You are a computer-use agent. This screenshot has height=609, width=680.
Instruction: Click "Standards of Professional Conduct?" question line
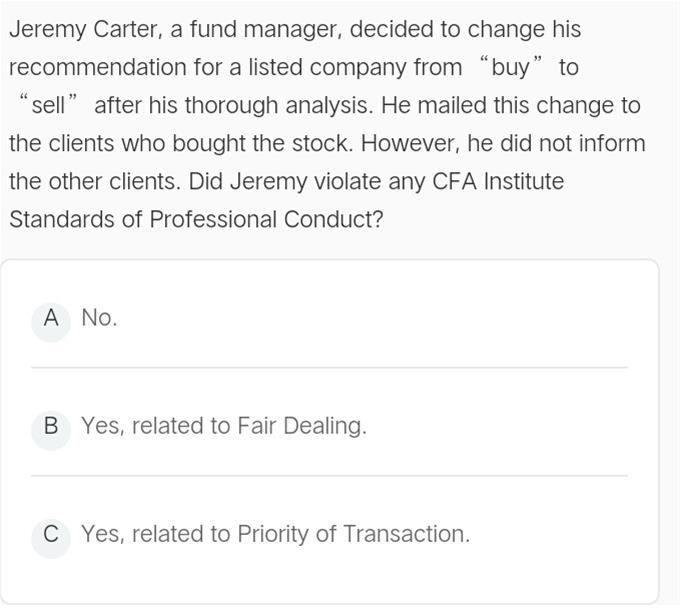(196, 219)
